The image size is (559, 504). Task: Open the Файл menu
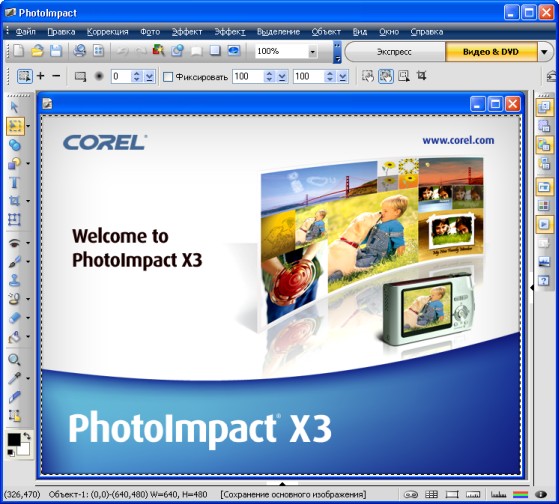[x=26, y=32]
